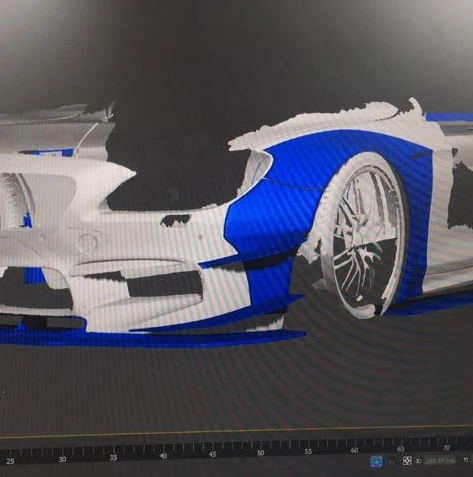This screenshot has width=473, height=477.
Task: Click the X coordinate input field
Action: (x=440, y=460)
